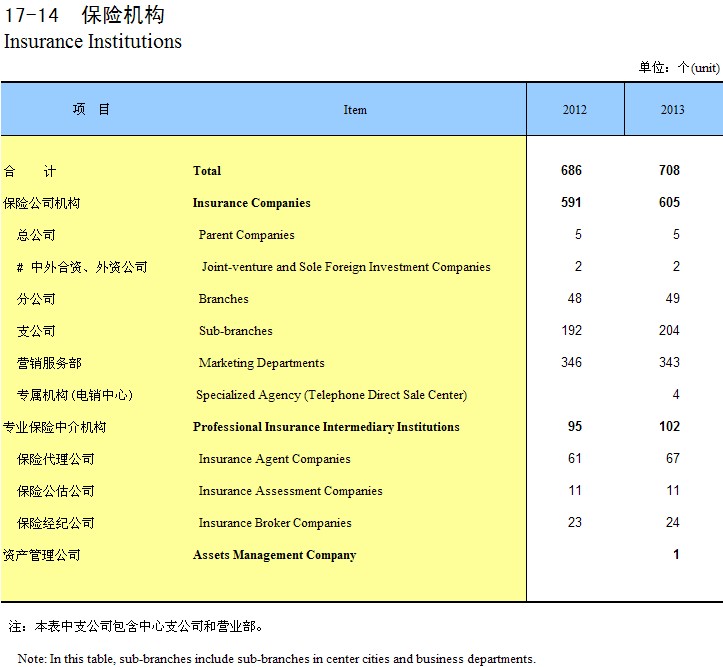Click the Assets Management Company label
Screen dimensions: 723x667
pos(274,555)
